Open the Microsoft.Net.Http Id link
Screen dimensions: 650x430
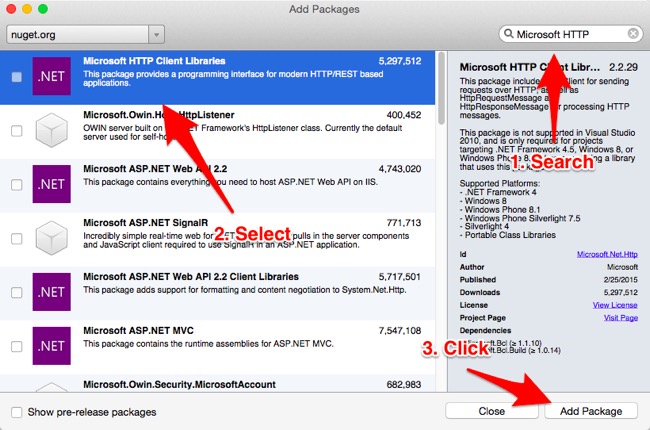[x=607, y=254]
